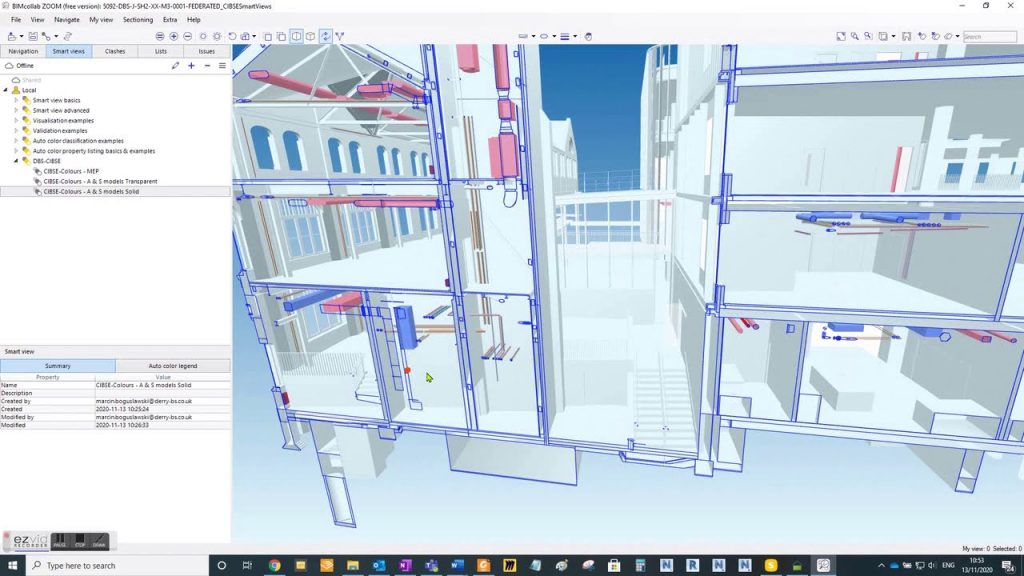Collapse the DBS-CIBSE folder
This screenshot has height=576, width=1024.
pyautogui.click(x=16, y=161)
